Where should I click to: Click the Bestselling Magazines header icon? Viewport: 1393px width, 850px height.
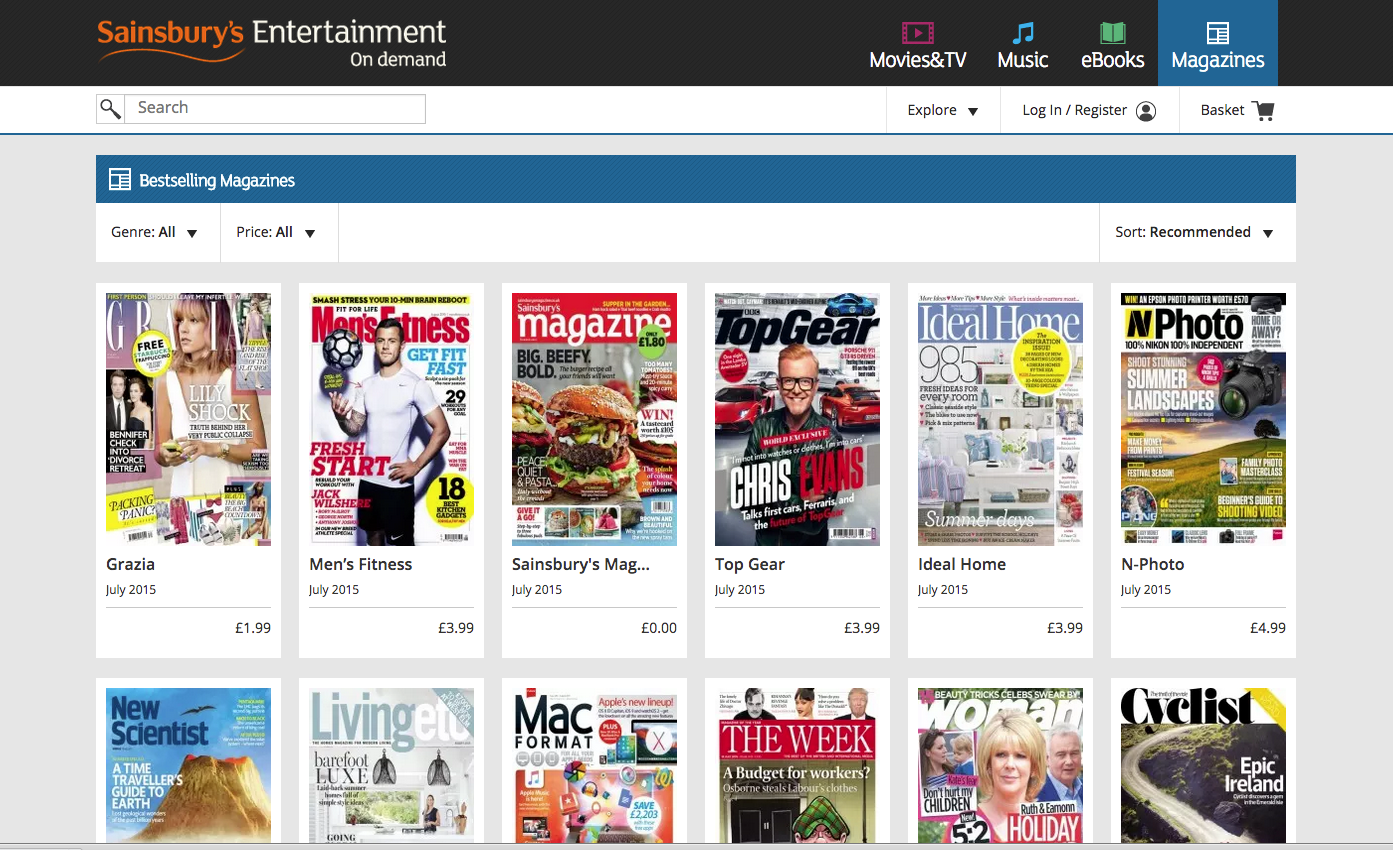(x=120, y=180)
